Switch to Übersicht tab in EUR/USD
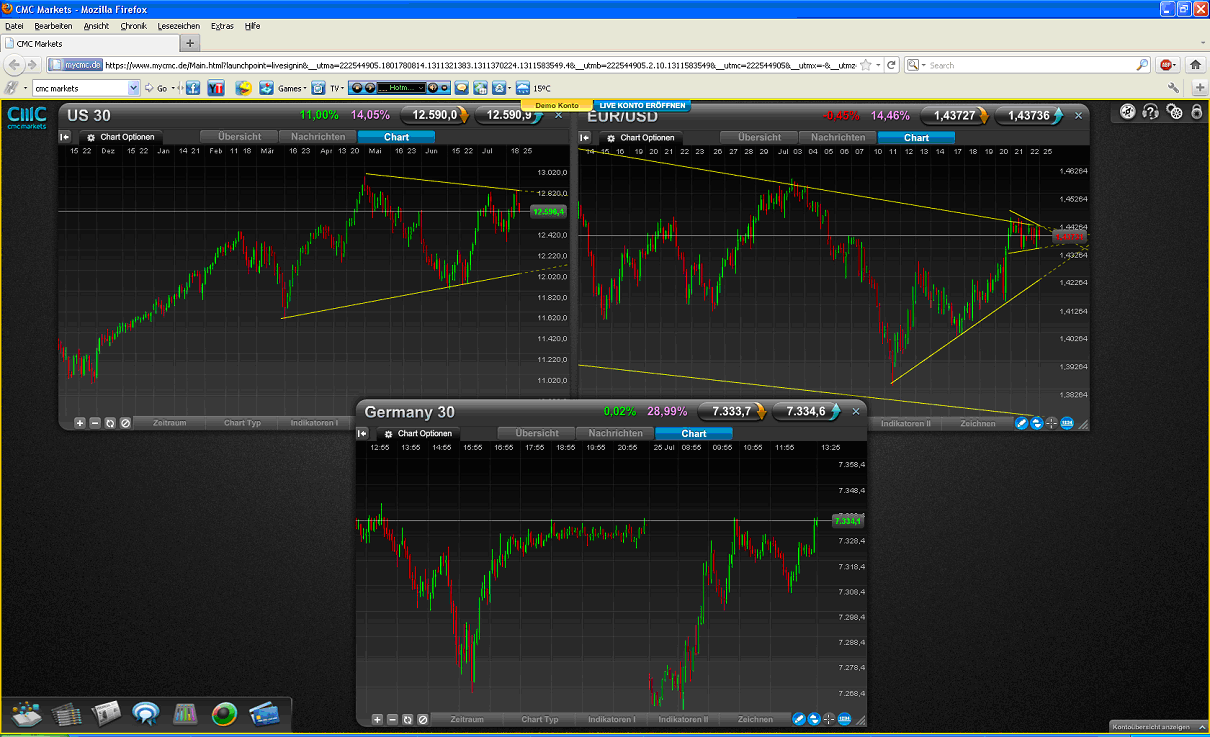Image resolution: width=1210 pixels, height=737 pixels. [759, 137]
